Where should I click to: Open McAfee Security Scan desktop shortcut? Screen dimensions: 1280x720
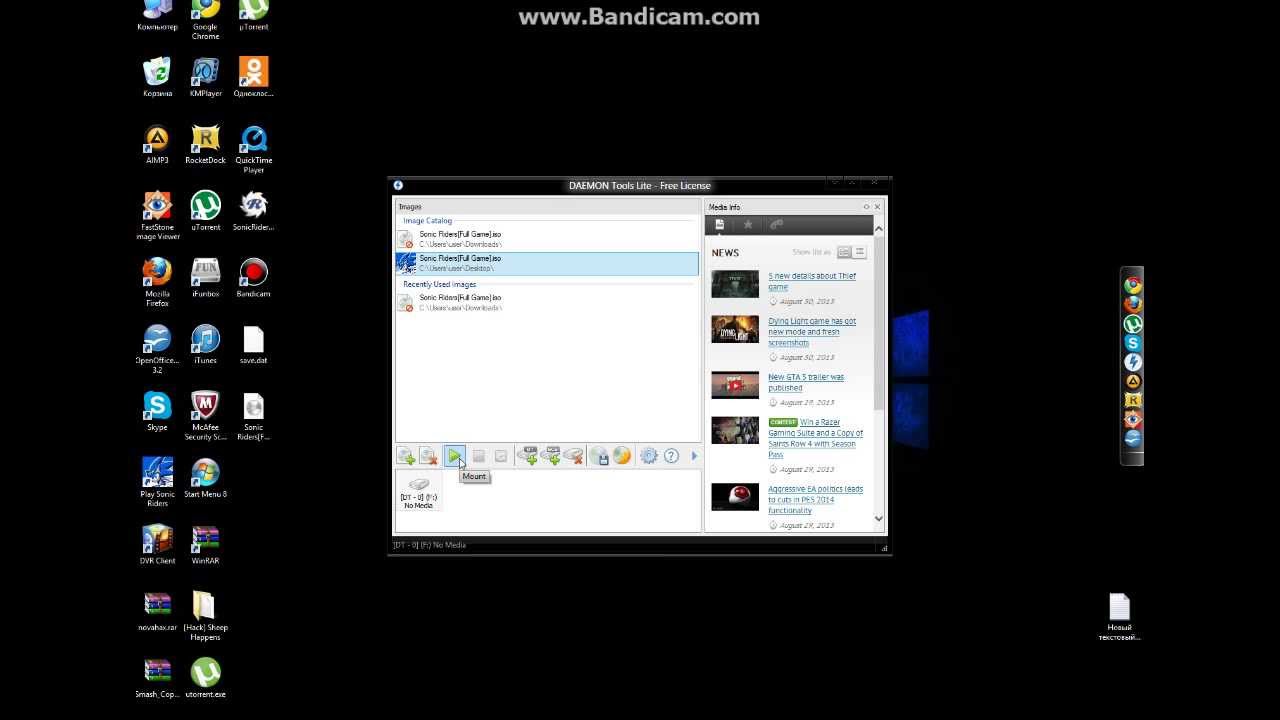(205, 416)
